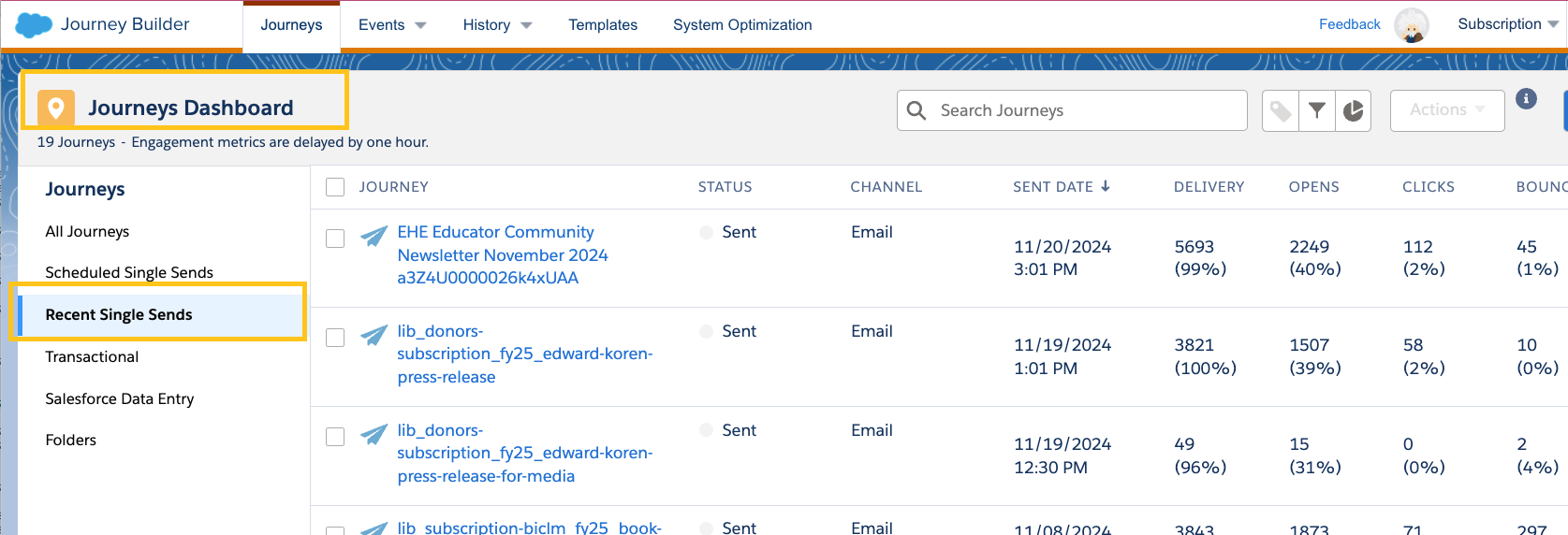Click the Journey column header
This screenshot has width=1568, height=535.
pos(394,187)
